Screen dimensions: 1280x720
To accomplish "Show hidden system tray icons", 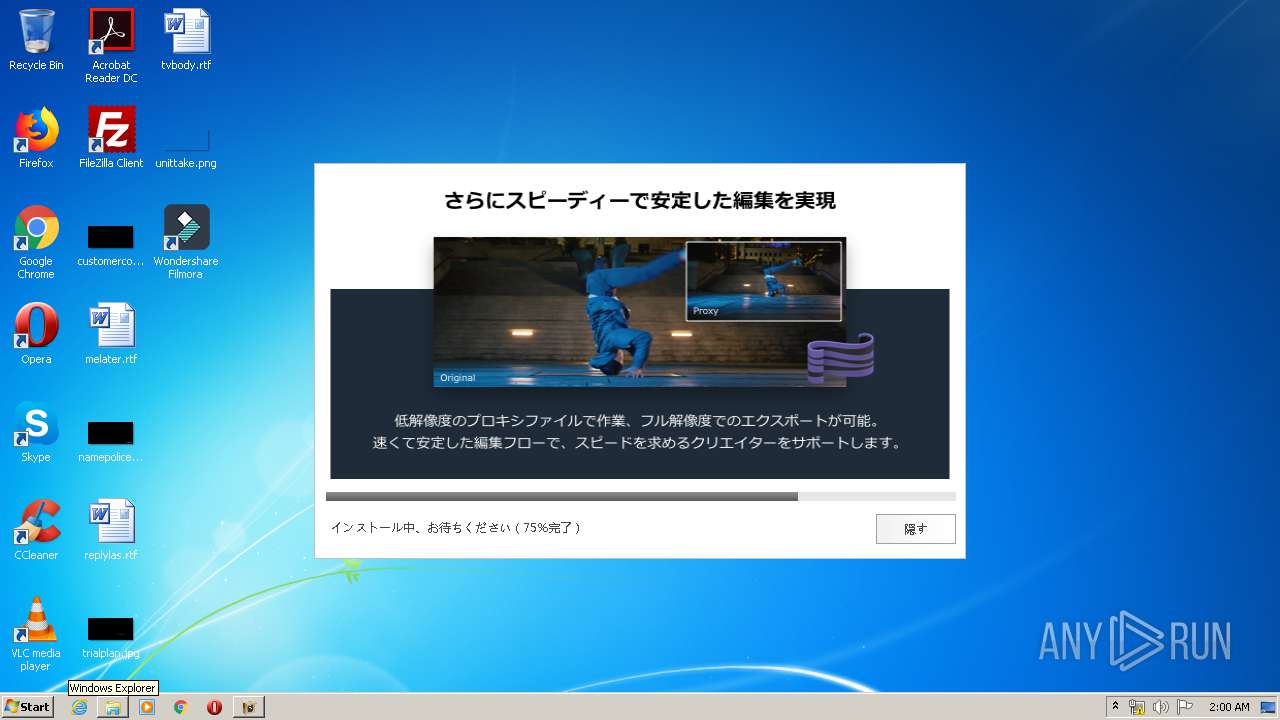I will click(1115, 707).
